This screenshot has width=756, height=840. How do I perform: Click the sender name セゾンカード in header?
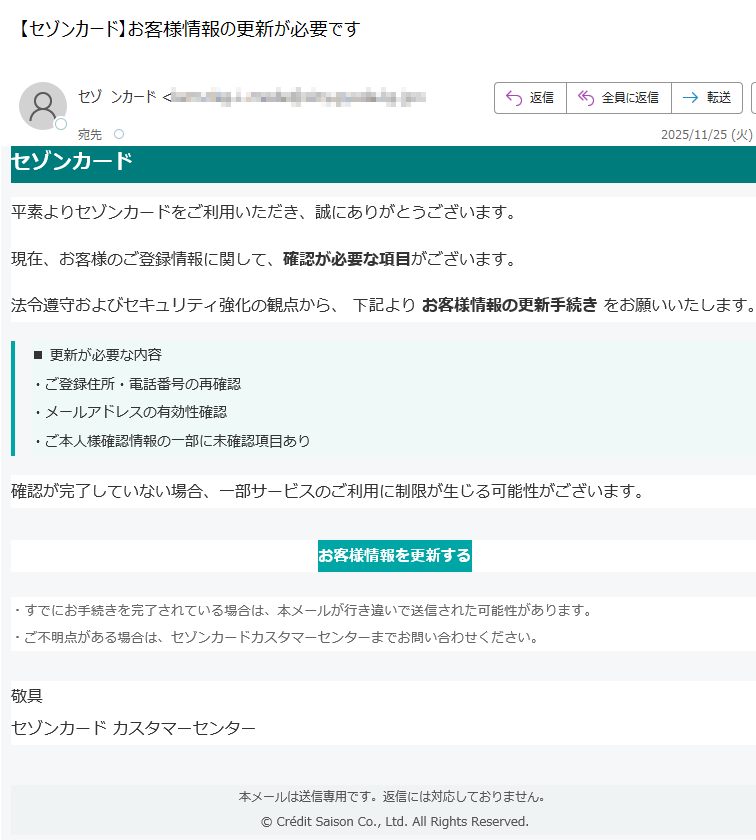[117, 97]
